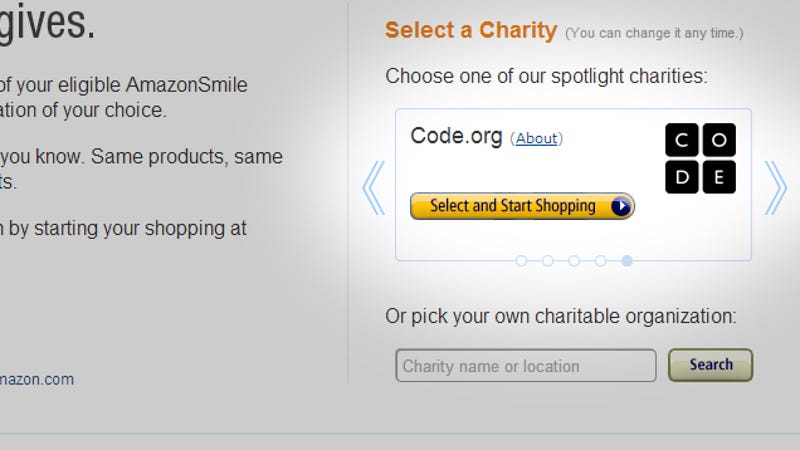
Task: Click the orange Select a Charity heading
Action: [x=471, y=30]
